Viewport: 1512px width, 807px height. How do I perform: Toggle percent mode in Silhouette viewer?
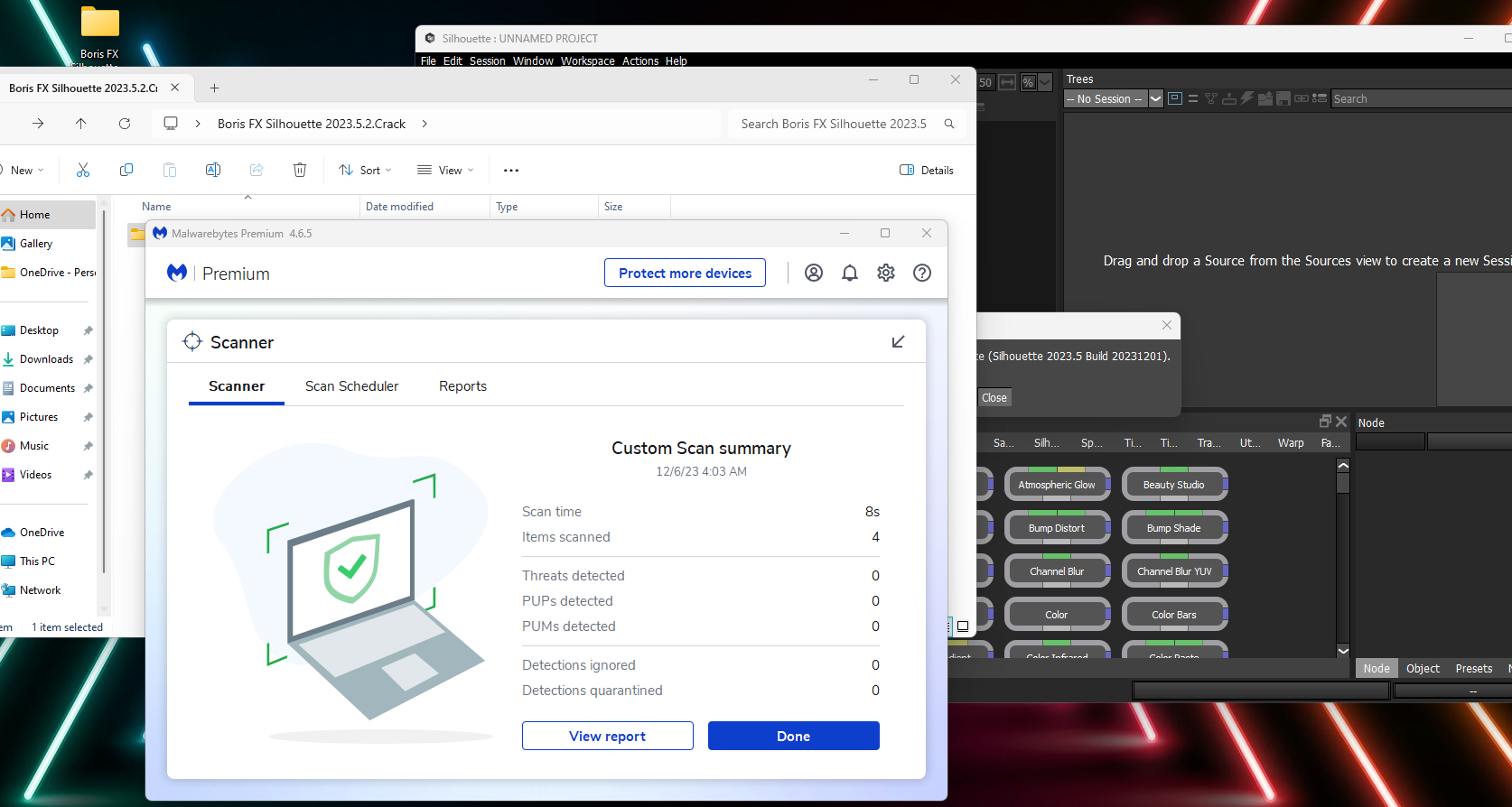[1028, 82]
